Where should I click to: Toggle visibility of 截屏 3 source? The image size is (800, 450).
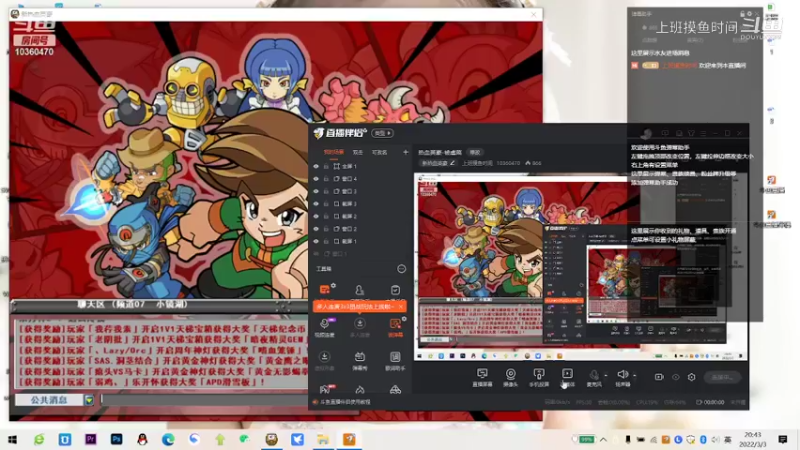316,204
